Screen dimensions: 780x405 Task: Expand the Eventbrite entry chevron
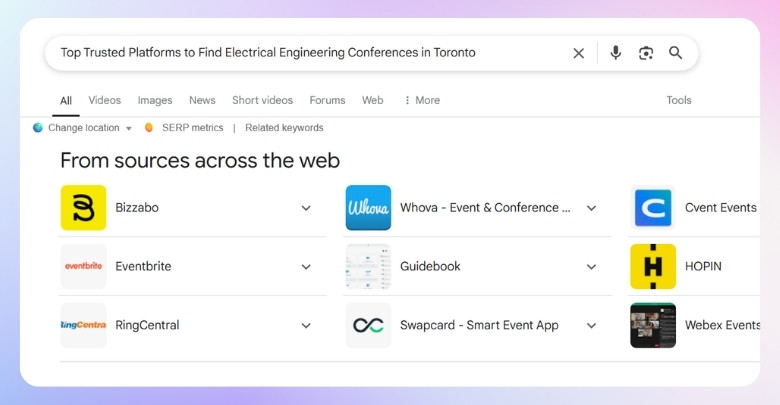point(306,267)
